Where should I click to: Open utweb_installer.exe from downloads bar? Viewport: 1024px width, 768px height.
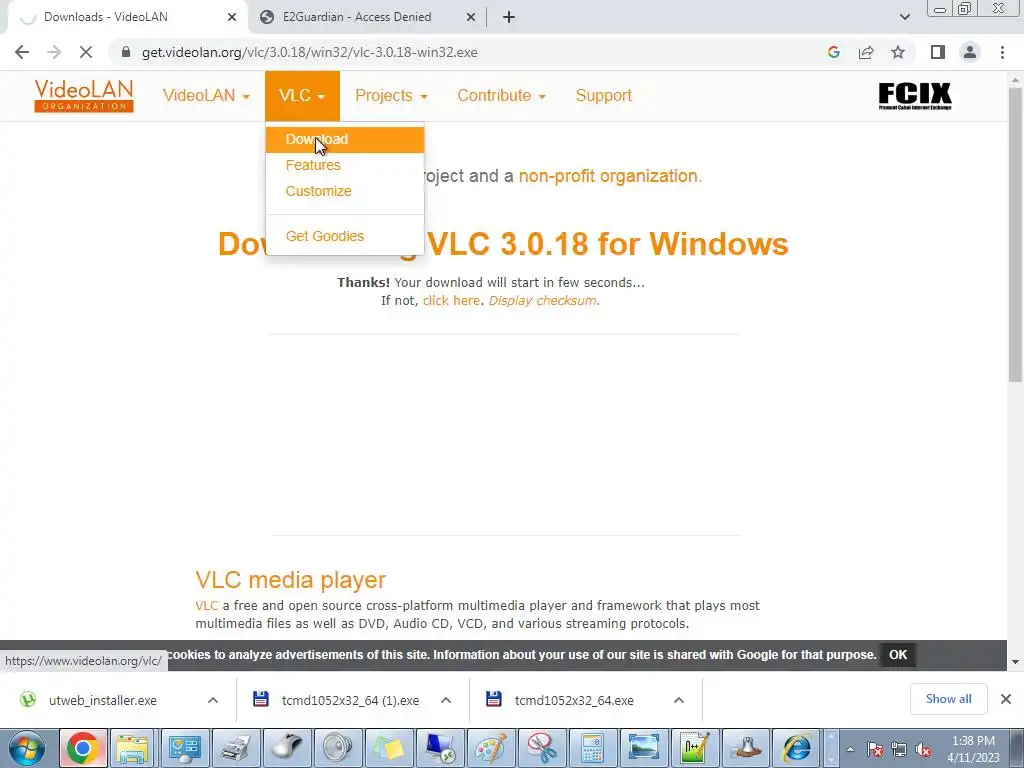pyautogui.click(x=103, y=701)
